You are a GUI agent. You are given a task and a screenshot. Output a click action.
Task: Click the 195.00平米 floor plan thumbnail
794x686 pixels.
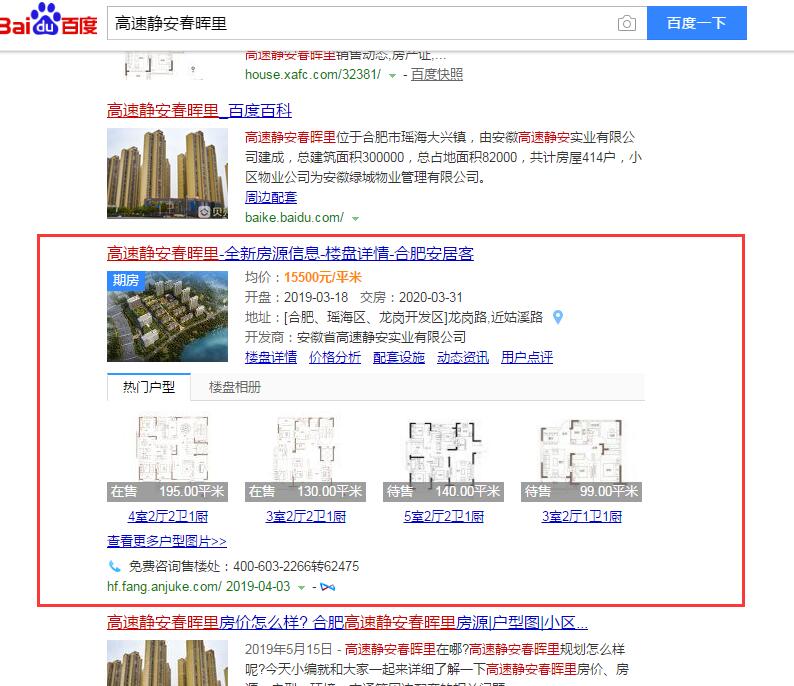click(168, 457)
